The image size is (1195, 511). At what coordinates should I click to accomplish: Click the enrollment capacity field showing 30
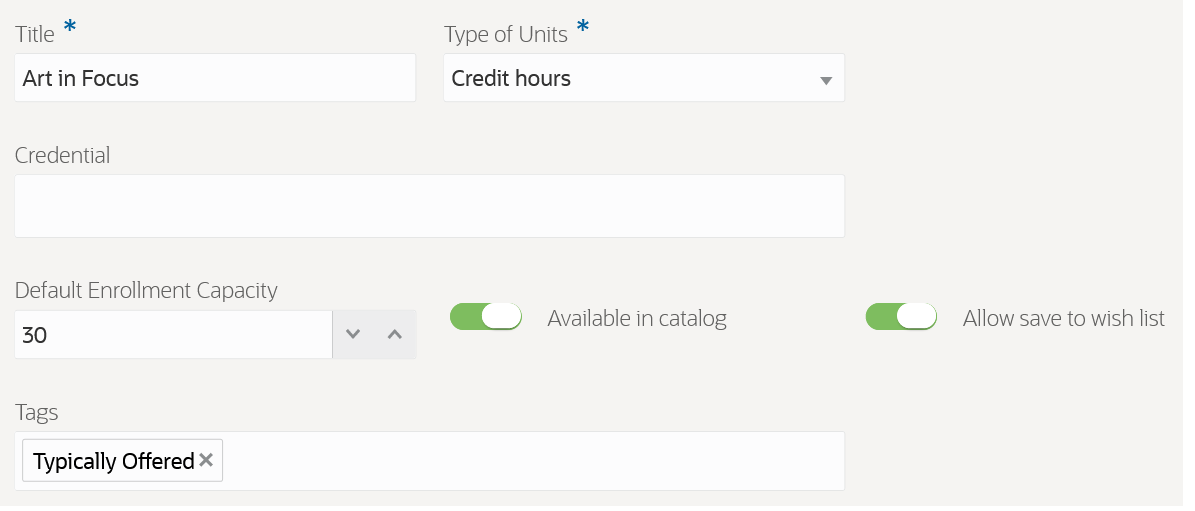point(172,335)
